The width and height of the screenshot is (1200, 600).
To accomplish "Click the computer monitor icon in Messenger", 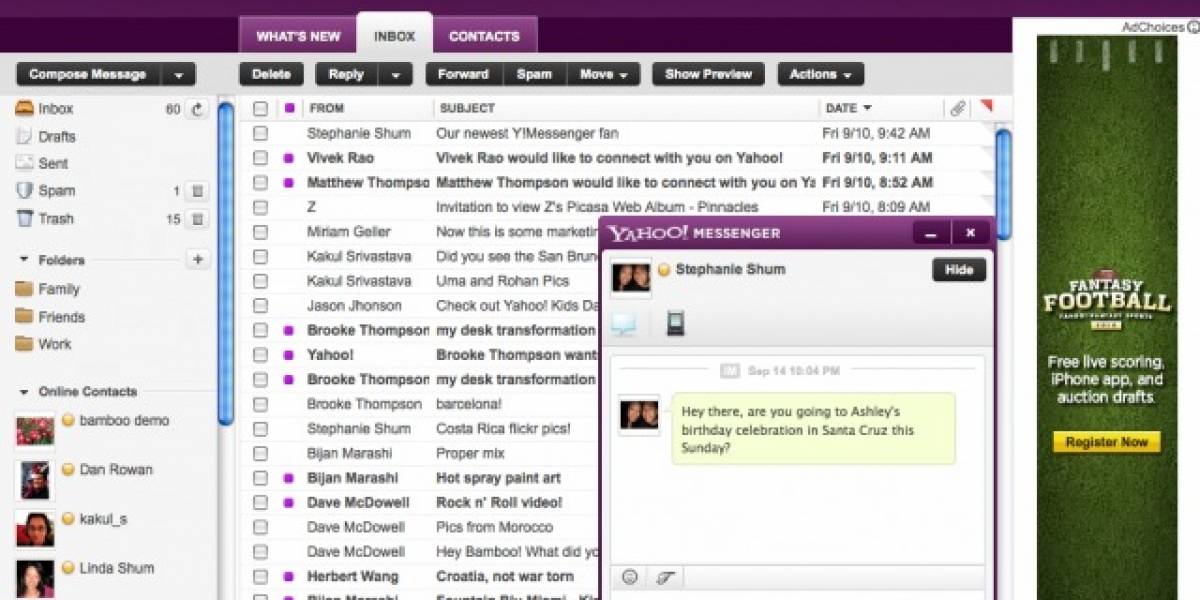I will click(624, 324).
